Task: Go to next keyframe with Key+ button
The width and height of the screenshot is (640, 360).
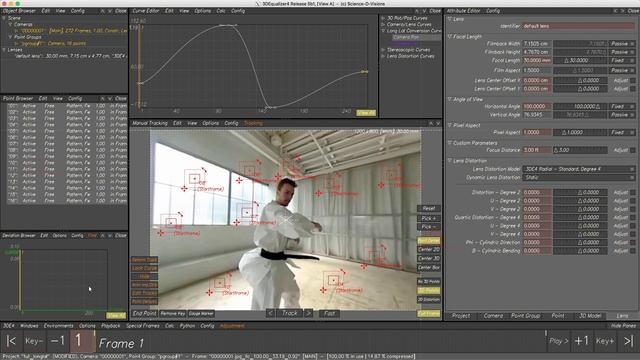Action: [604, 341]
